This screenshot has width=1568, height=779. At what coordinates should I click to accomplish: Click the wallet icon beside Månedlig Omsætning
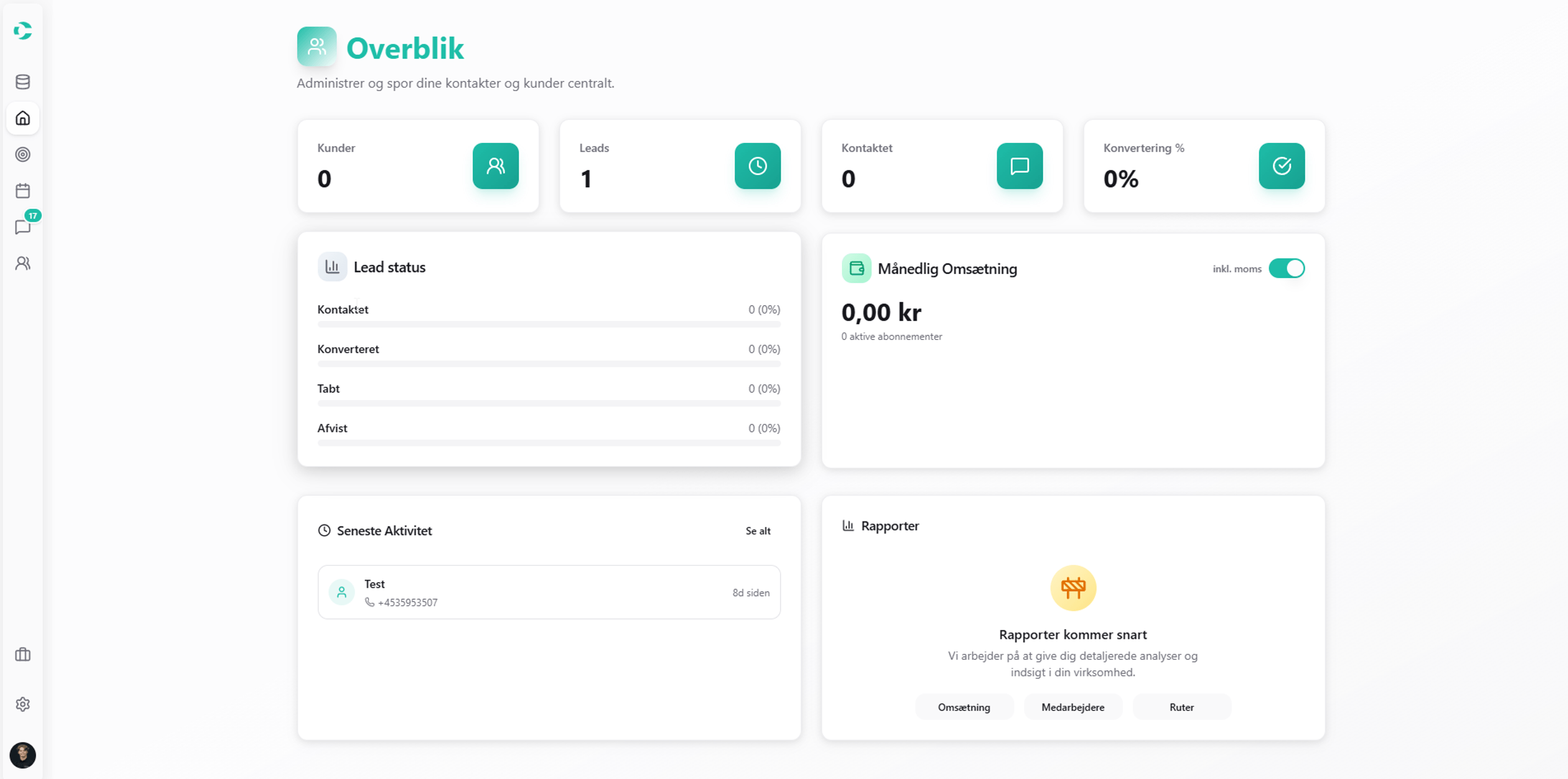(x=856, y=268)
